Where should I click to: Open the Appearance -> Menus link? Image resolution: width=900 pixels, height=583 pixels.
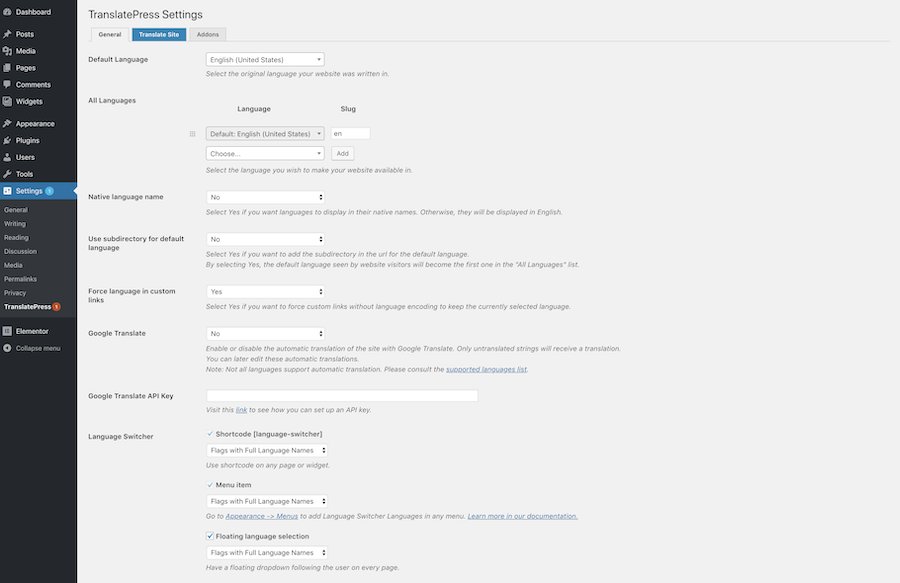click(x=262, y=516)
